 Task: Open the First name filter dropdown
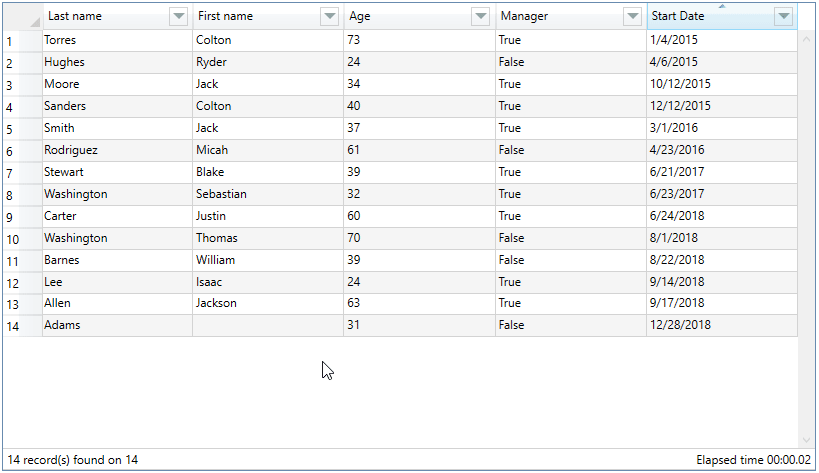(x=330, y=16)
